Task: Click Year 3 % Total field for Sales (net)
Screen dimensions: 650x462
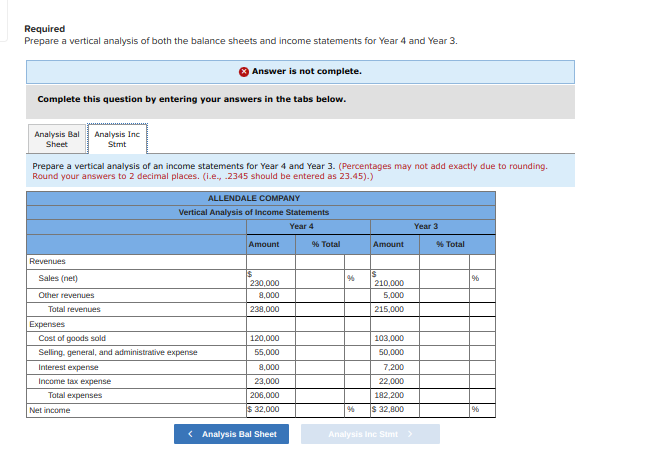Action: point(444,279)
